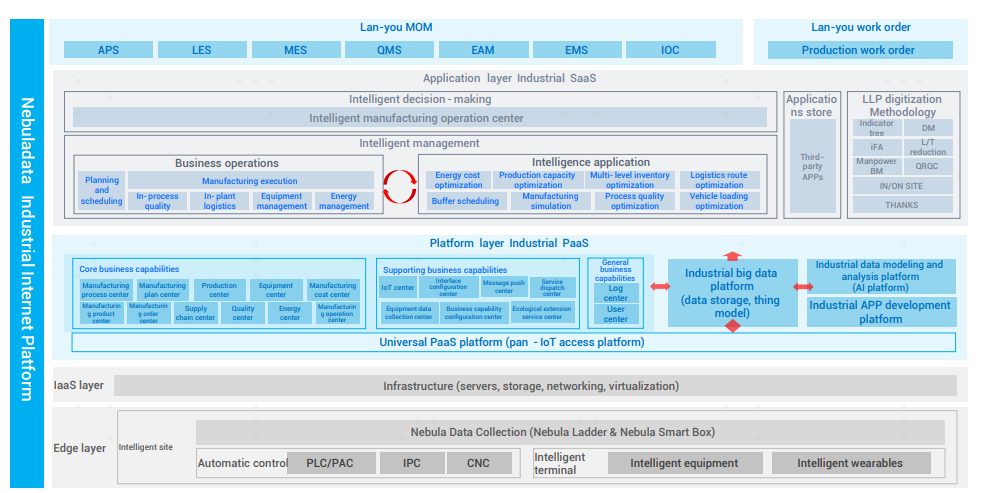Screen dimensions: 982x493
Task: Select Intelligent manufacturing operation center bar
Action: pos(420,118)
